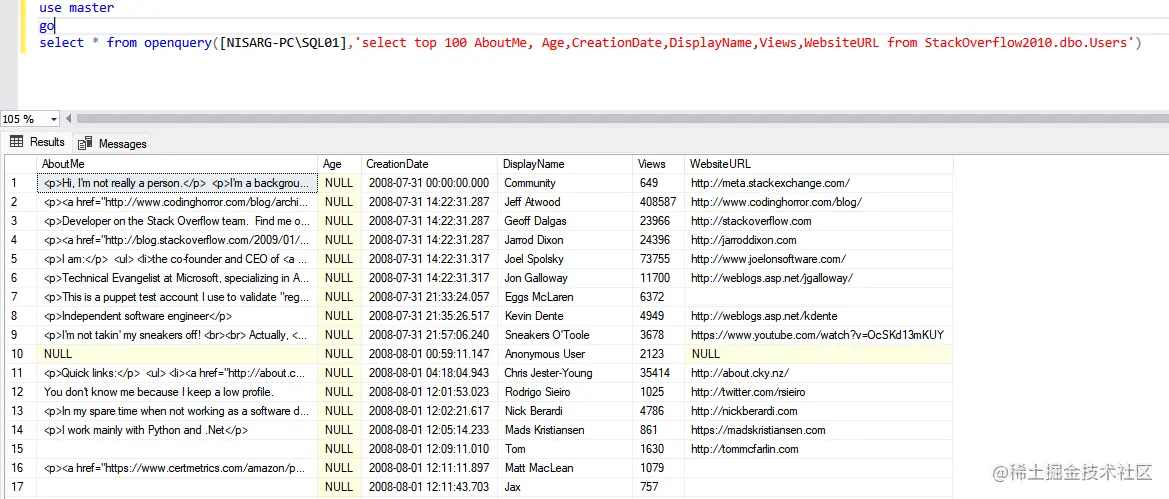Viewport: 1169px width, 499px height.
Task: Select the CreationDate column header
Action: 429,164
